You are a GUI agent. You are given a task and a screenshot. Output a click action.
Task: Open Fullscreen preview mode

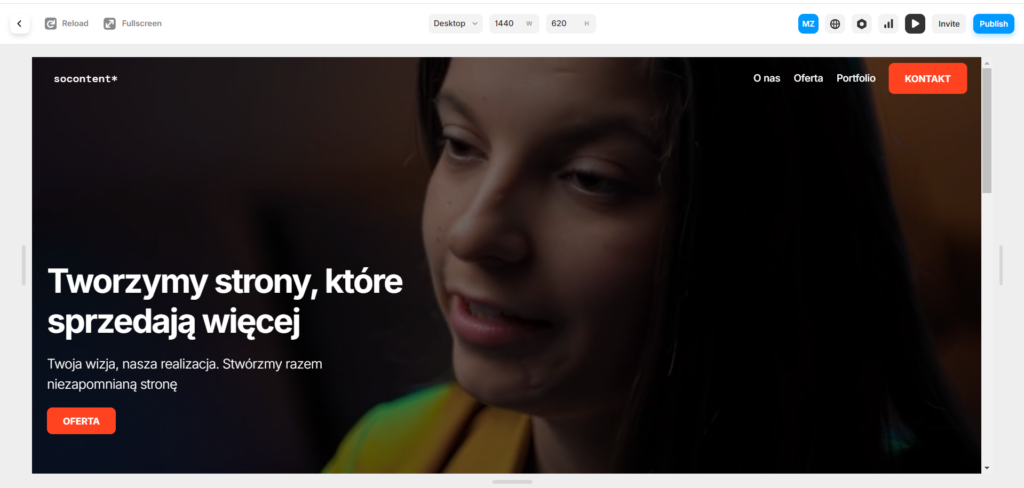[133, 24]
